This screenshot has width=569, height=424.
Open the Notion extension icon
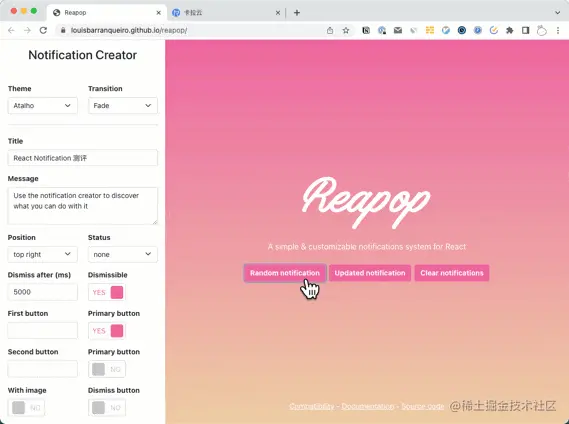tap(366, 30)
